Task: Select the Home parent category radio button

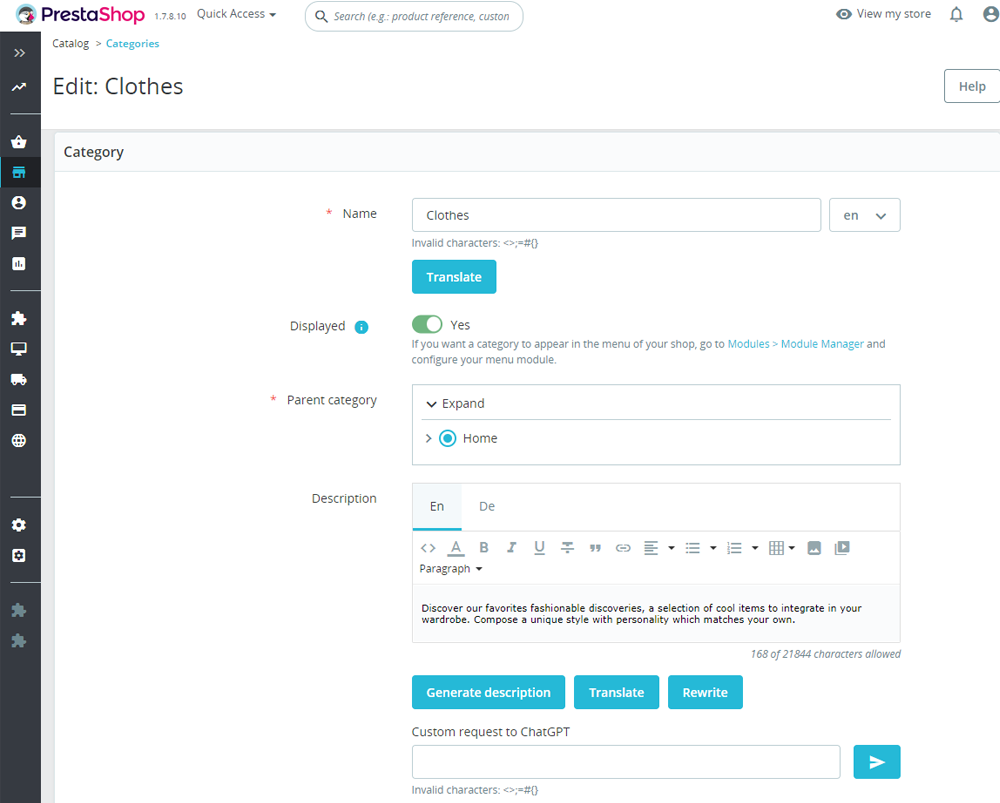Action: tap(447, 438)
